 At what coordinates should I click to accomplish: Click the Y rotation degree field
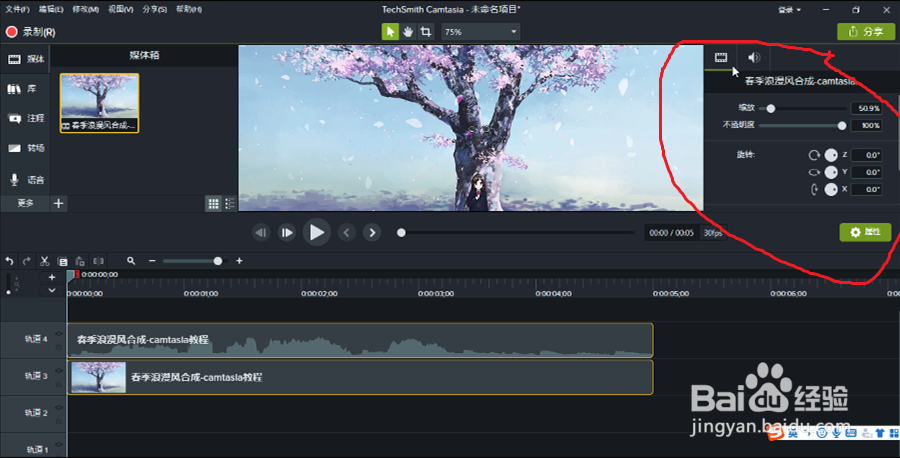[x=867, y=172]
